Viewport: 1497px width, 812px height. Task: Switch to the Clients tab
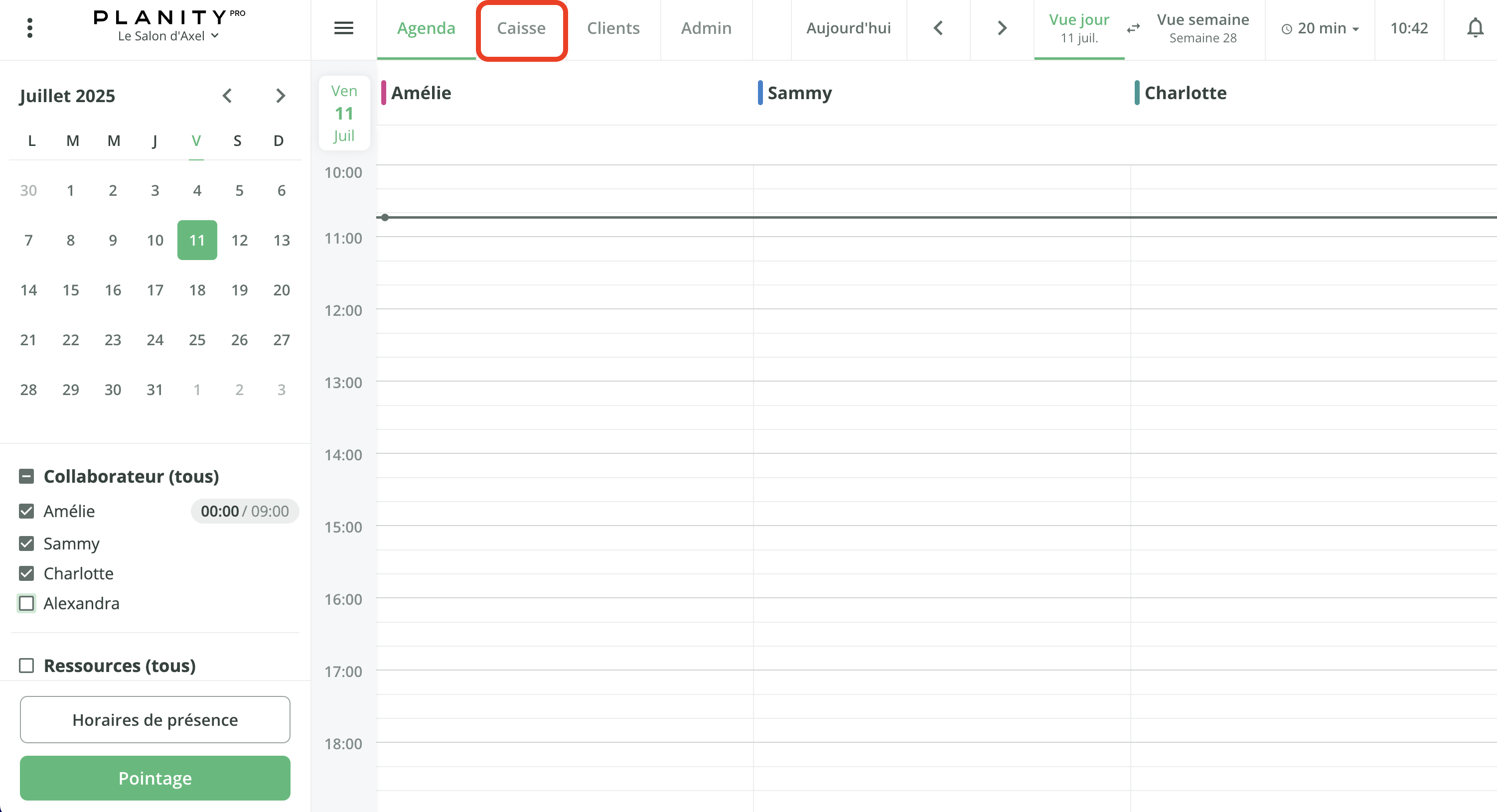613,28
